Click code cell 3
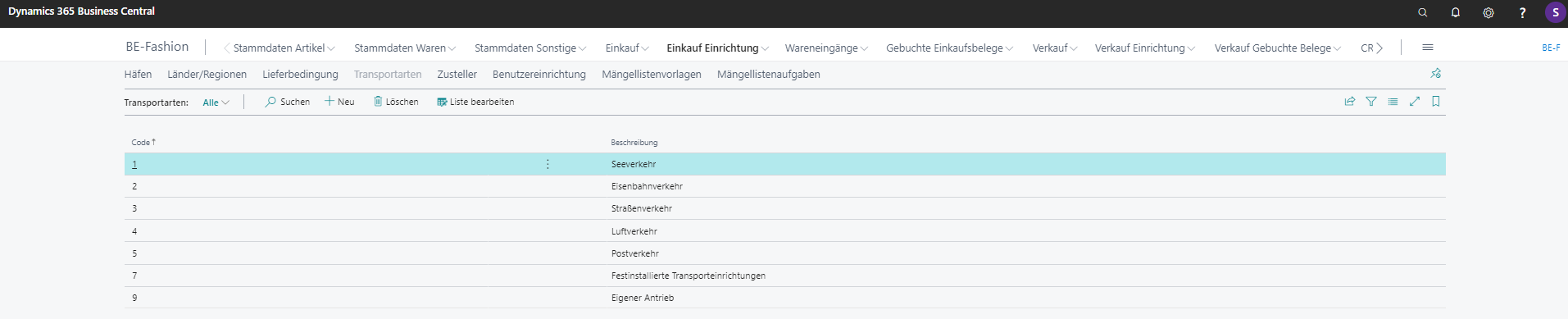The height and width of the screenshot is (319, 1568). 134,208
